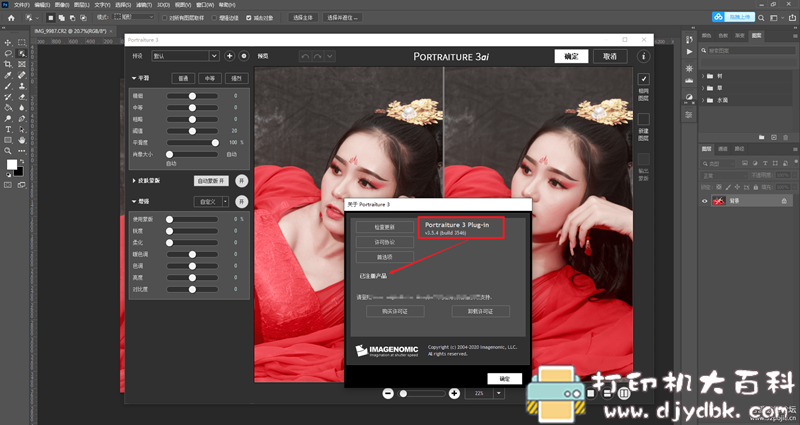The width and height of the screenshot is (800, 425).
Task: Click the pattern search field
Action: 747,51
